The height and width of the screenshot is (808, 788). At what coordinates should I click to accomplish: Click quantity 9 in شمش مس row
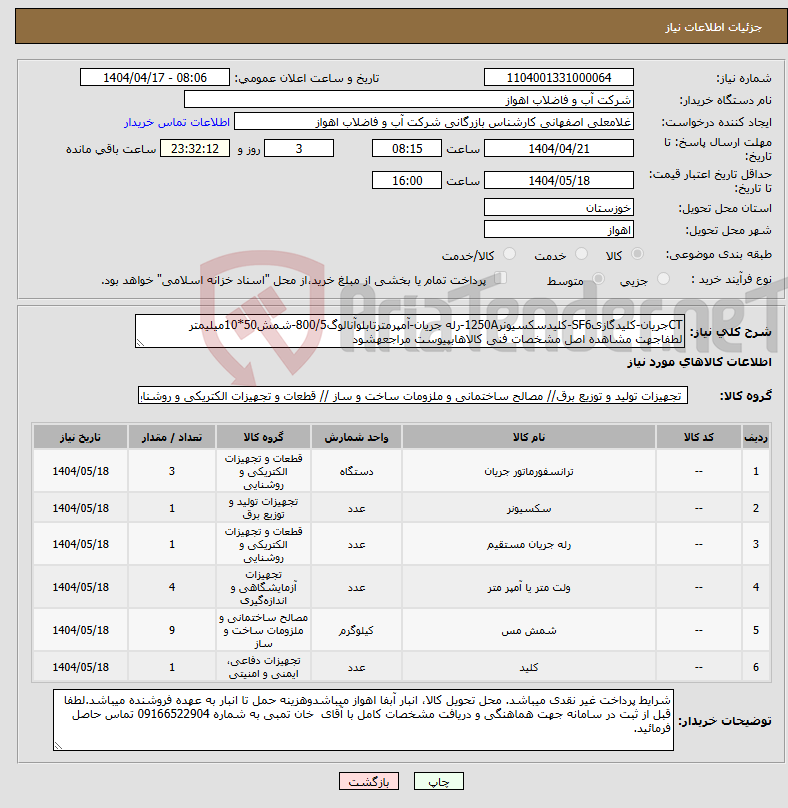coord(172,630)
